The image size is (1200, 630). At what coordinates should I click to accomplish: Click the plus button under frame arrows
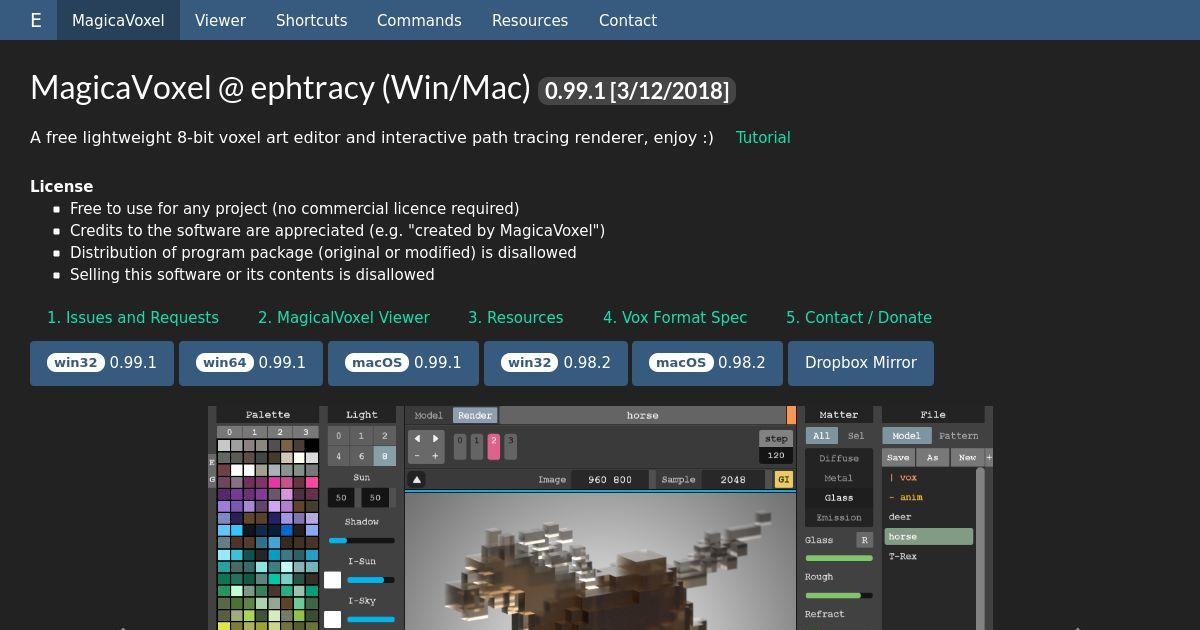click(436, 456)
